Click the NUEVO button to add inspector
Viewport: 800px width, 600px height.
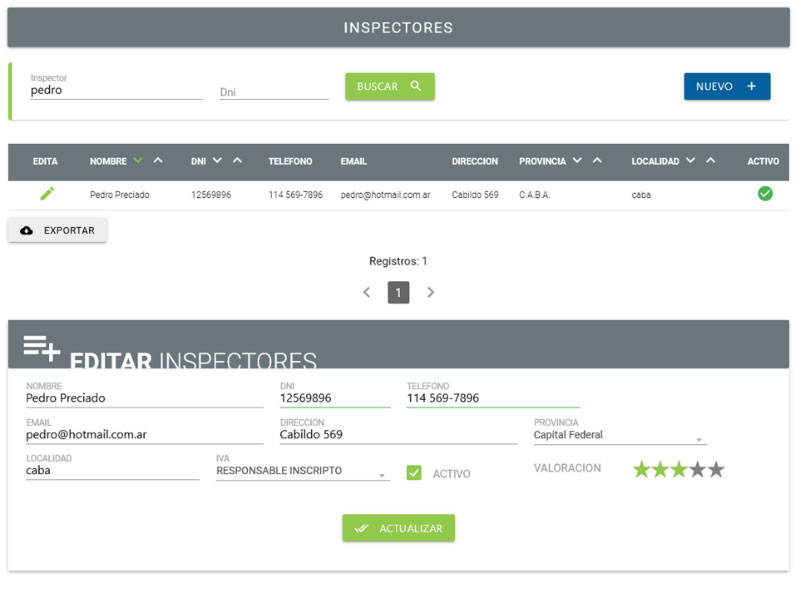click(727, 87)
